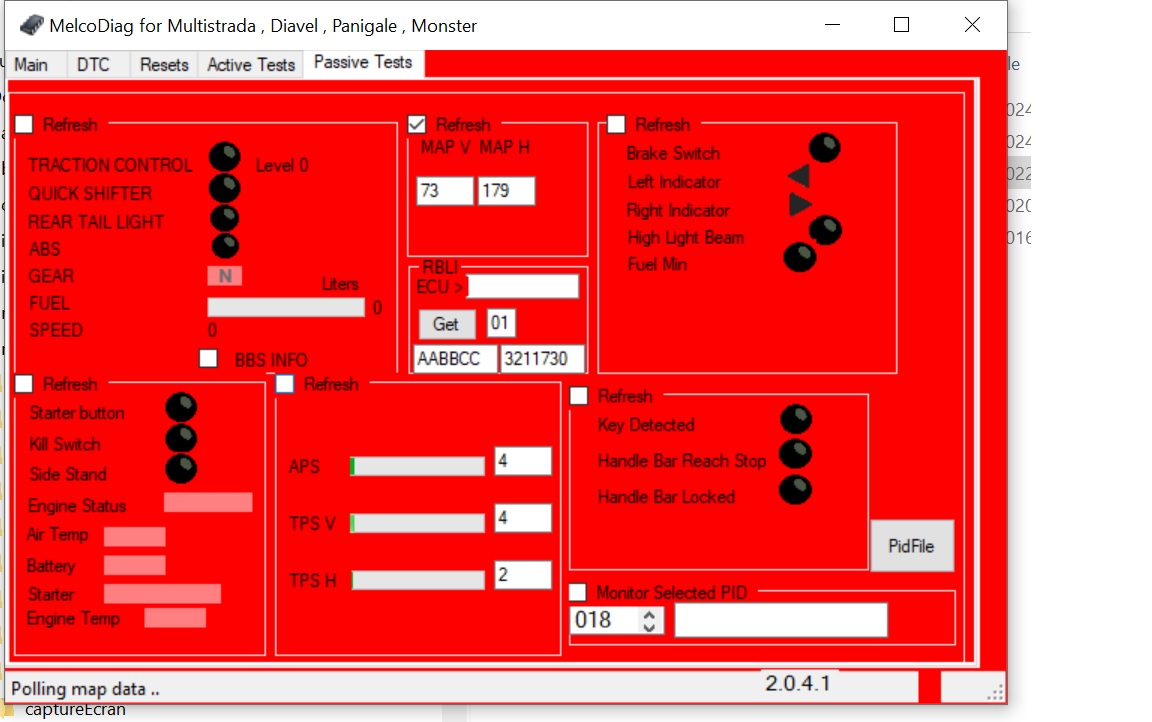Check Monitor Selected PID box
This screenshot has width=1152, height=722.
coord(578,592)
